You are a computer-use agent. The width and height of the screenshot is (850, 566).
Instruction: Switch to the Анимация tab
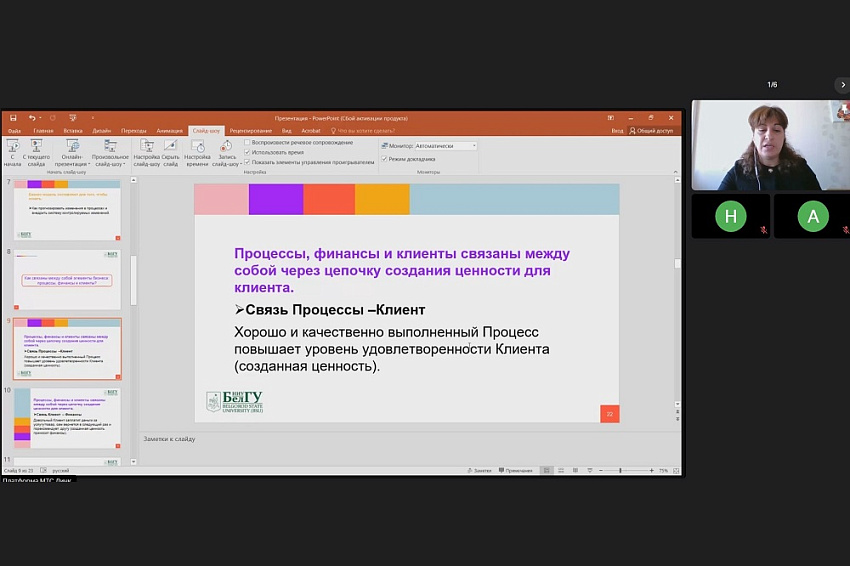tap(170, 130)
